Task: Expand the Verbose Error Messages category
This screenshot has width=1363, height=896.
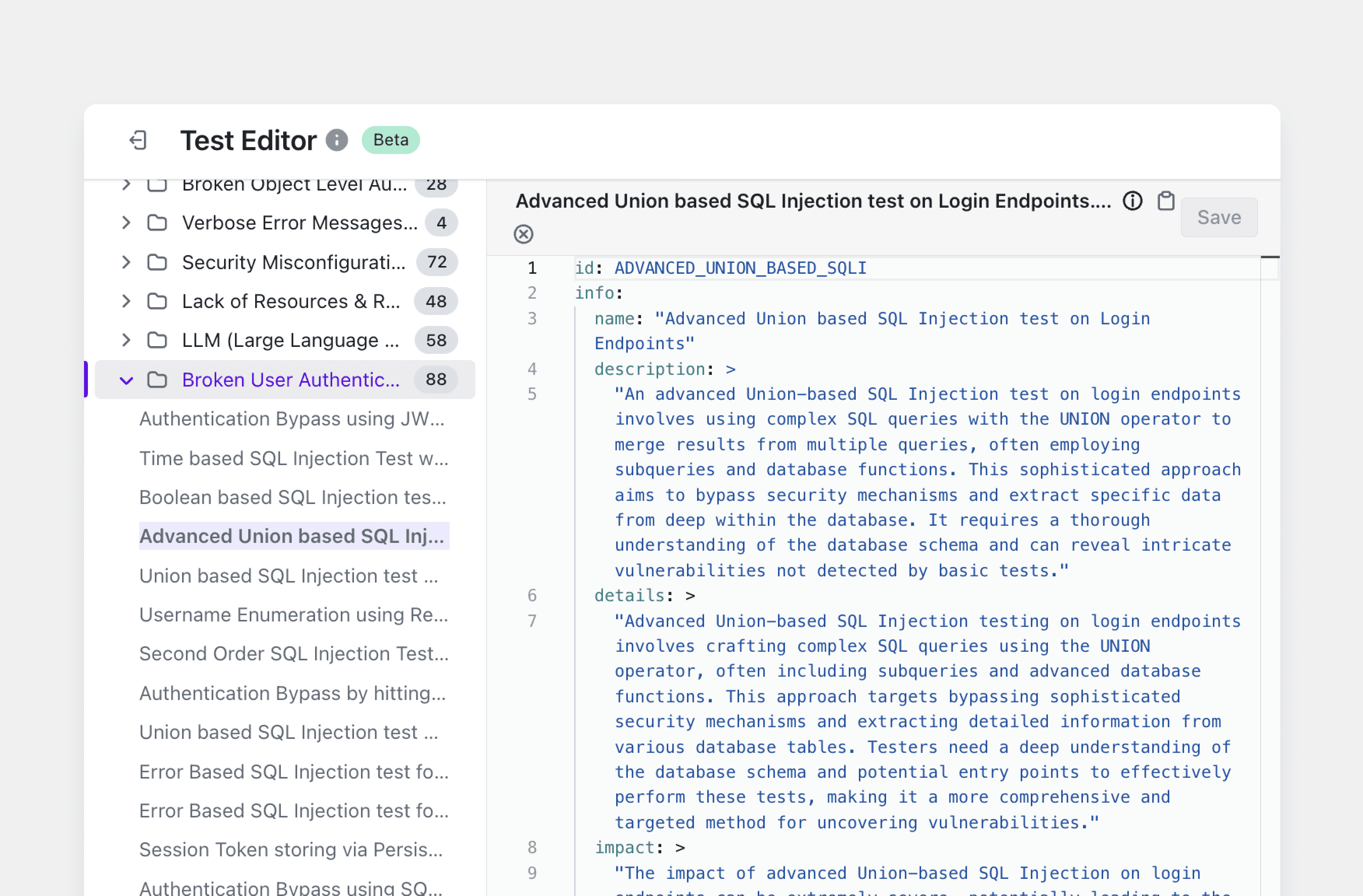Action: coord(126,223)
